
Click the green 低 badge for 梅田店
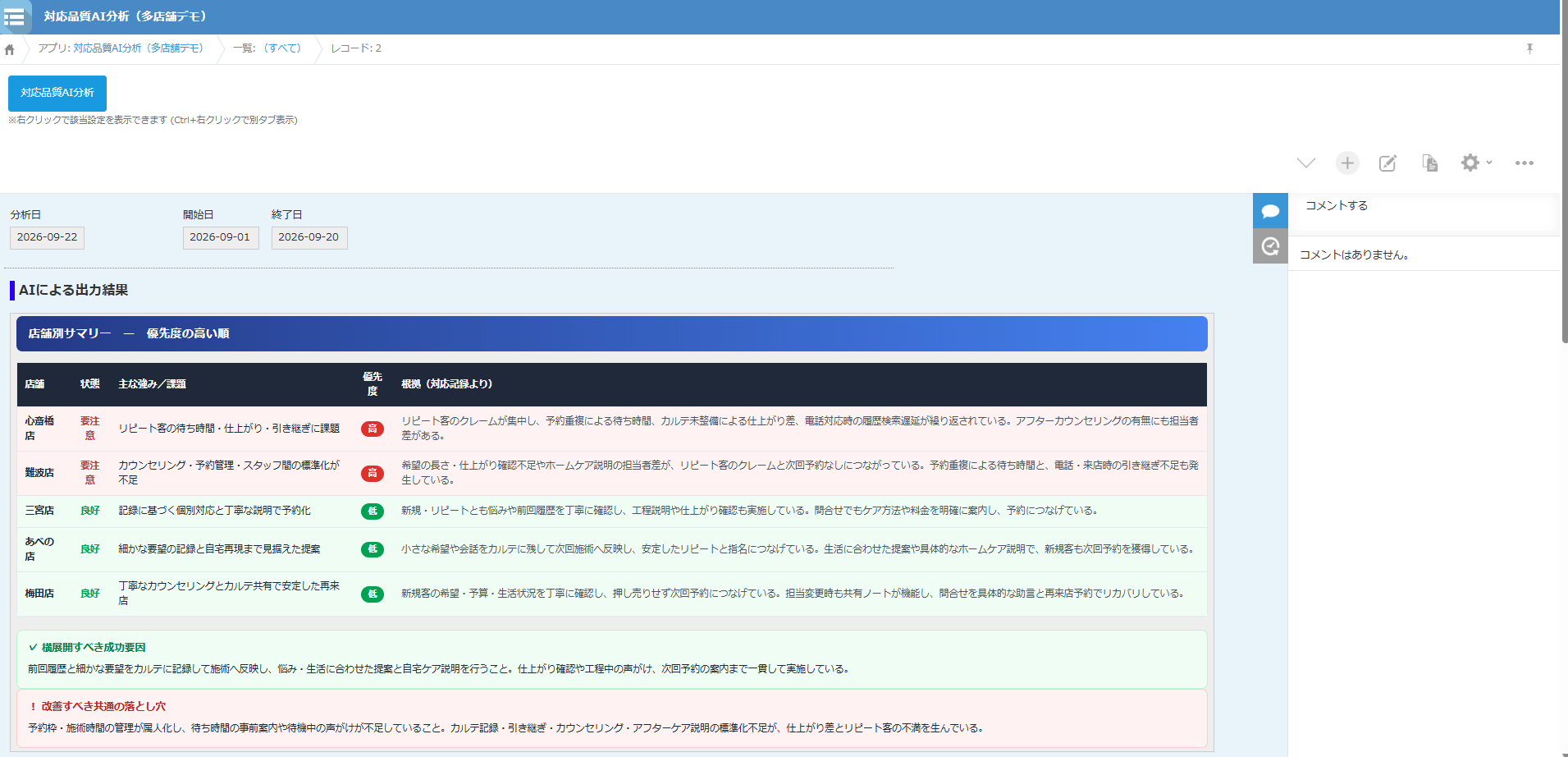tap(373, 594)
